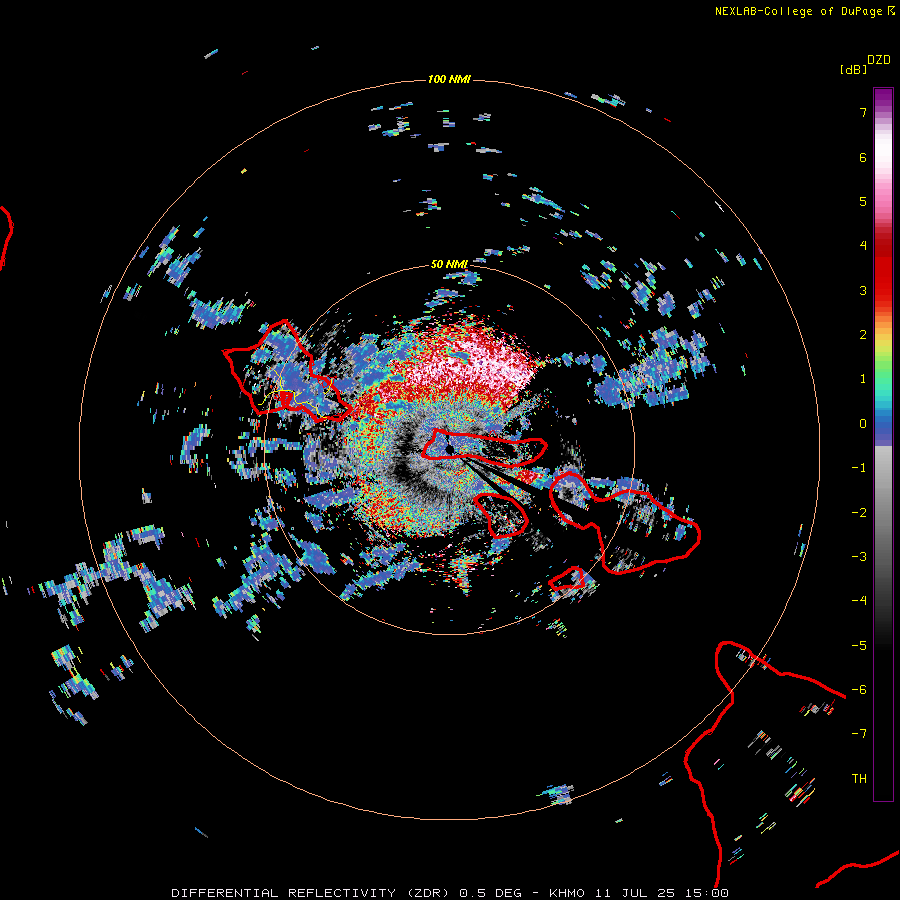Click the 7 dB legend value
900x900 pixels.
863,112
